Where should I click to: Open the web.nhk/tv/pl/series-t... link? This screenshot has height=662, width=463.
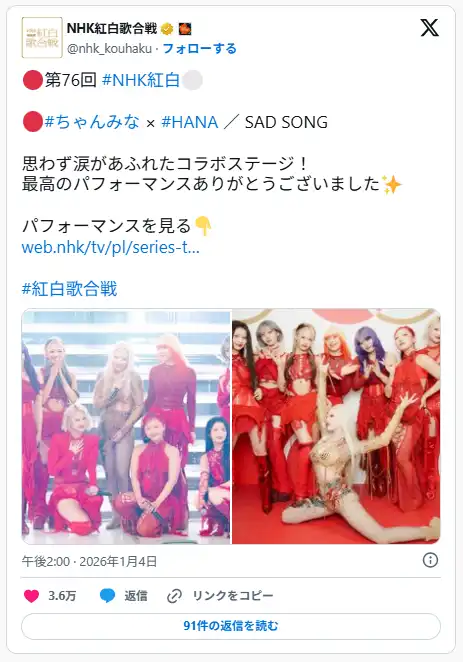click(x=111, y=247)
